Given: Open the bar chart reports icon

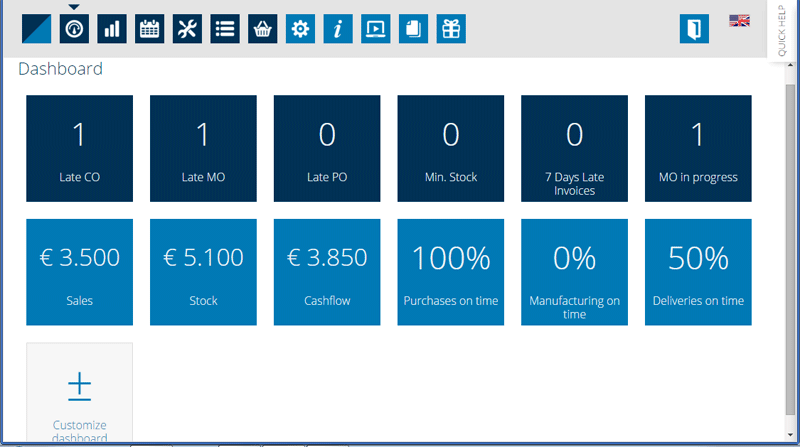Looking at the screenshot, I should (112, 29).
